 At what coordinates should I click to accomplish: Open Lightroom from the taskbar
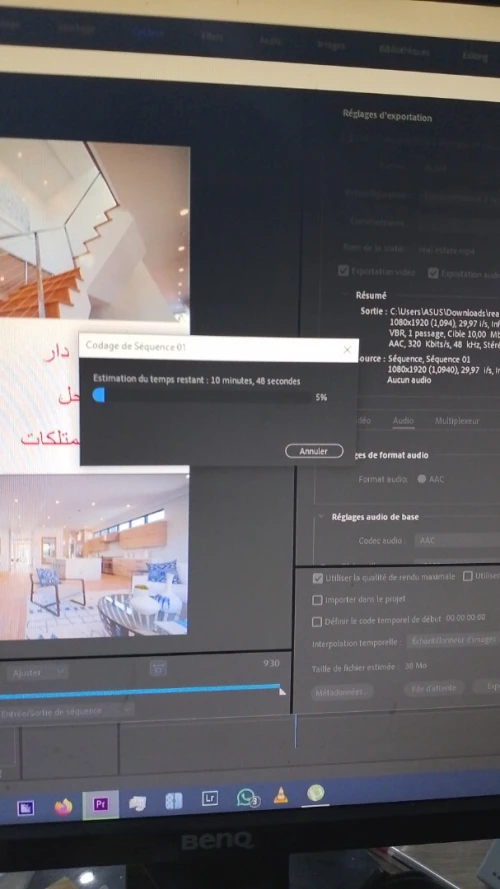tap(210, 799)
